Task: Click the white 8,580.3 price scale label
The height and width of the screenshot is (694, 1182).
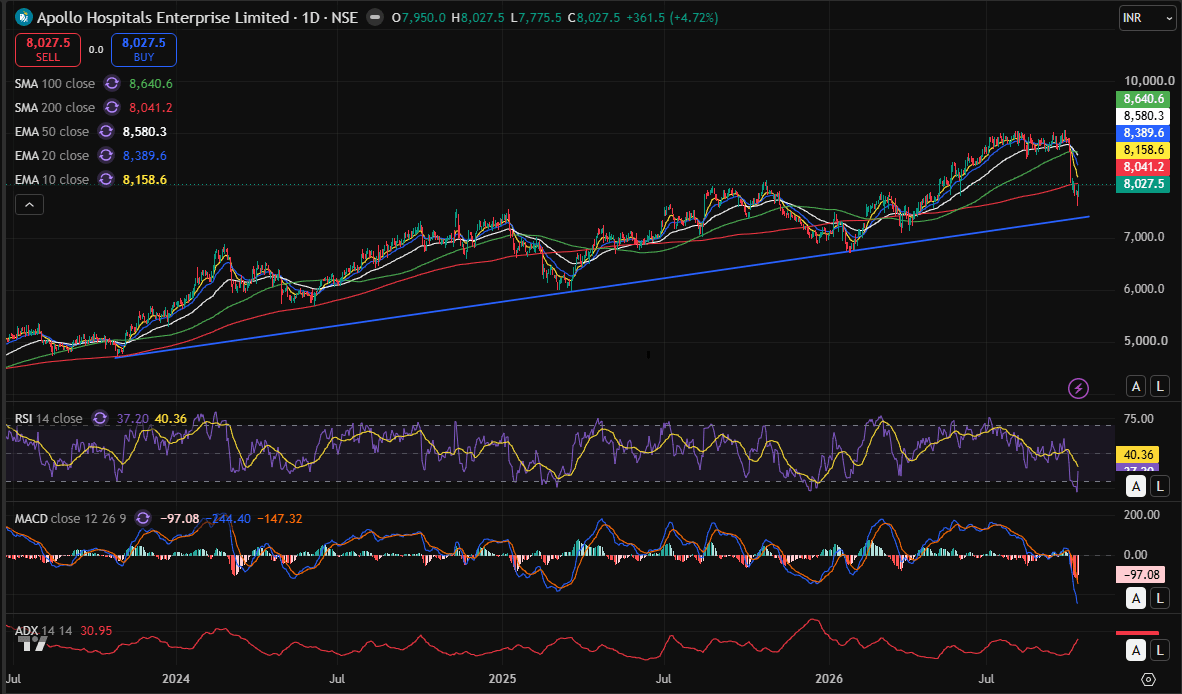Action: 1144,116
